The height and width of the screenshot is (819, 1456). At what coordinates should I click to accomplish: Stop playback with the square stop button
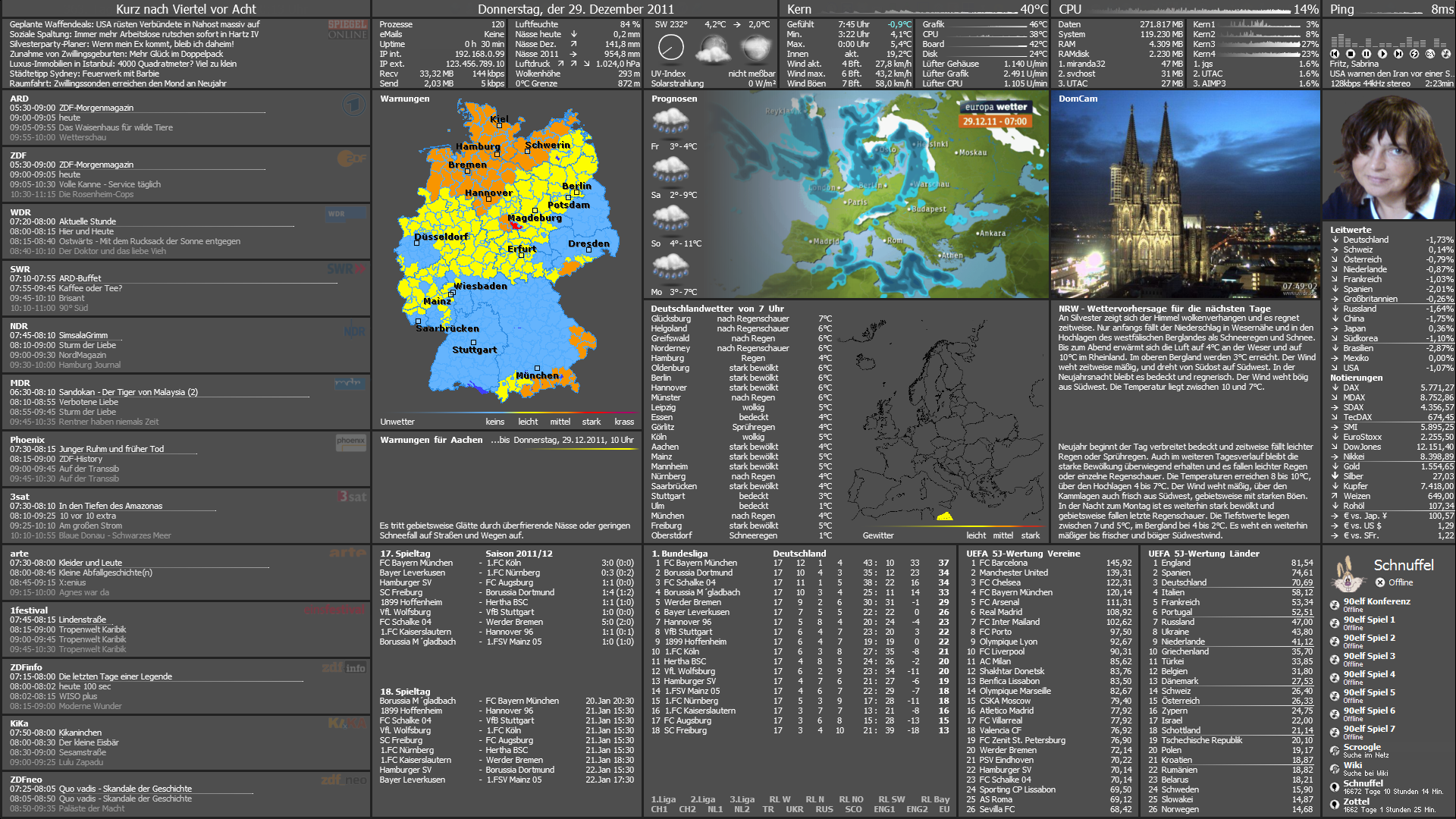click(x=1351, y=54)
